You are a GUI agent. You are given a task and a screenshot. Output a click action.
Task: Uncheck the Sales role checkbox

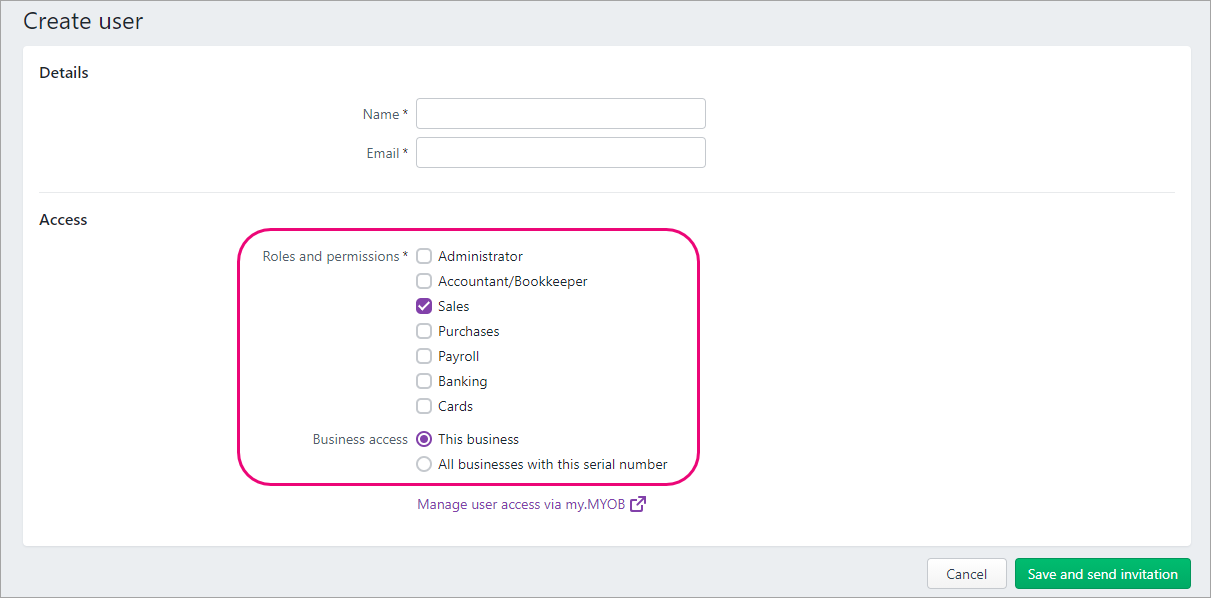[424, 306]
